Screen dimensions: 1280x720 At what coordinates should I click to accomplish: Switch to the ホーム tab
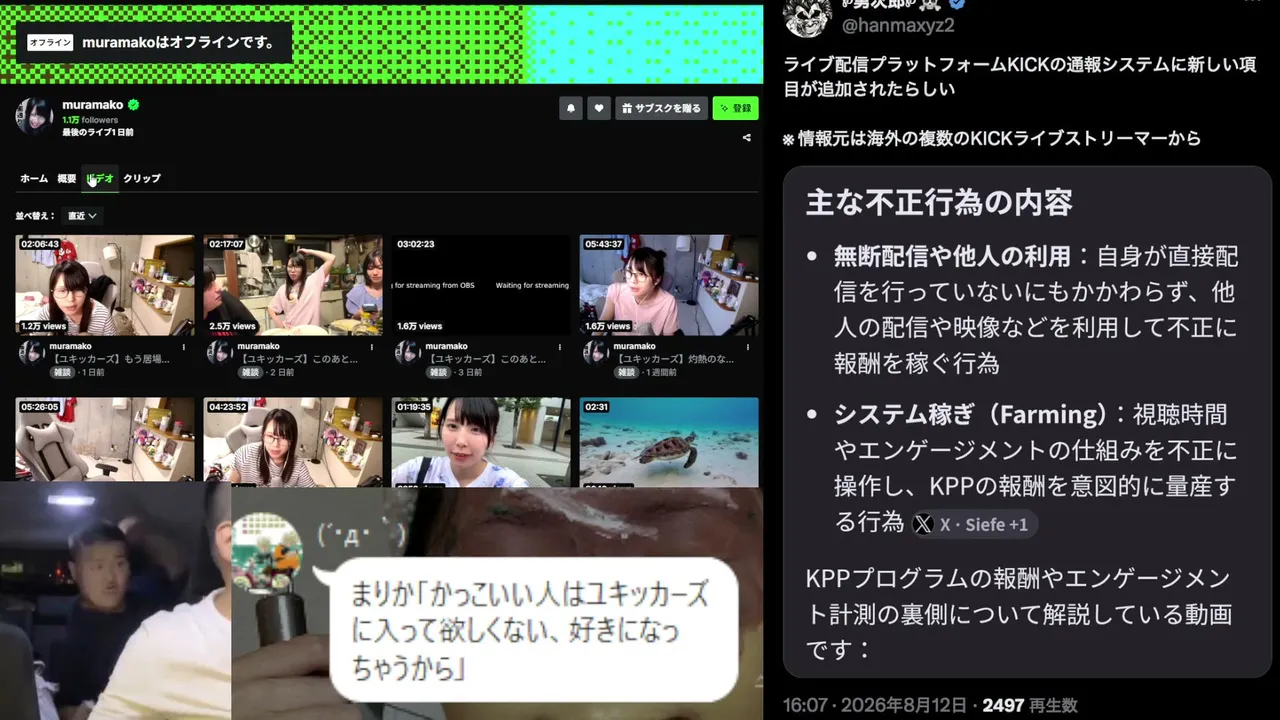pyautogui.click(x=34, y=178)
